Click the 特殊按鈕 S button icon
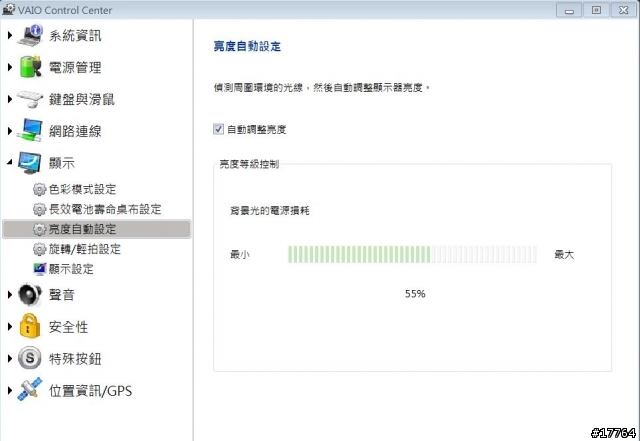Screen dimensions: 640x441 [x=30, y=358]
